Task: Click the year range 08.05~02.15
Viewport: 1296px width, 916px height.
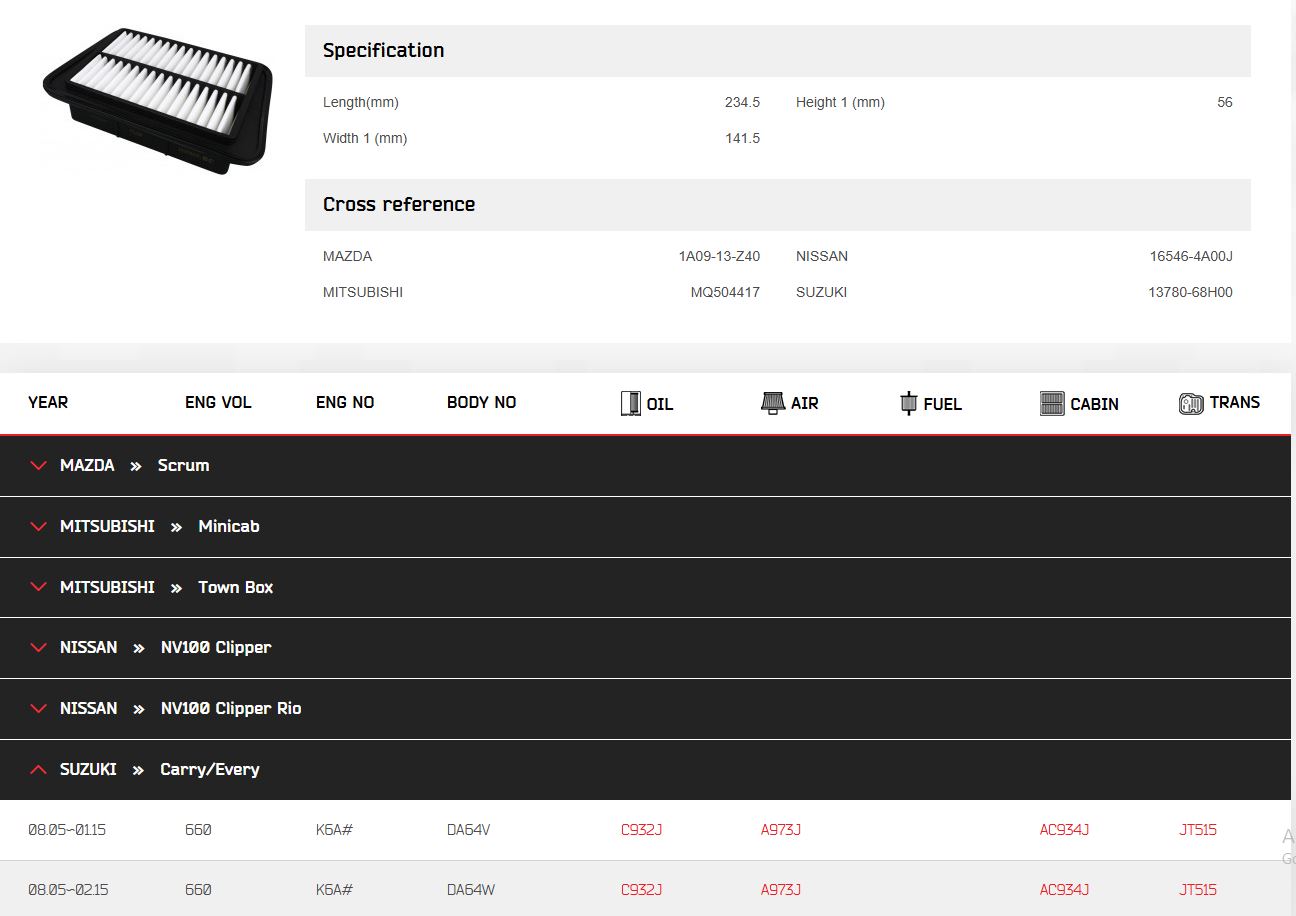Action: click(x=68, y=890)
